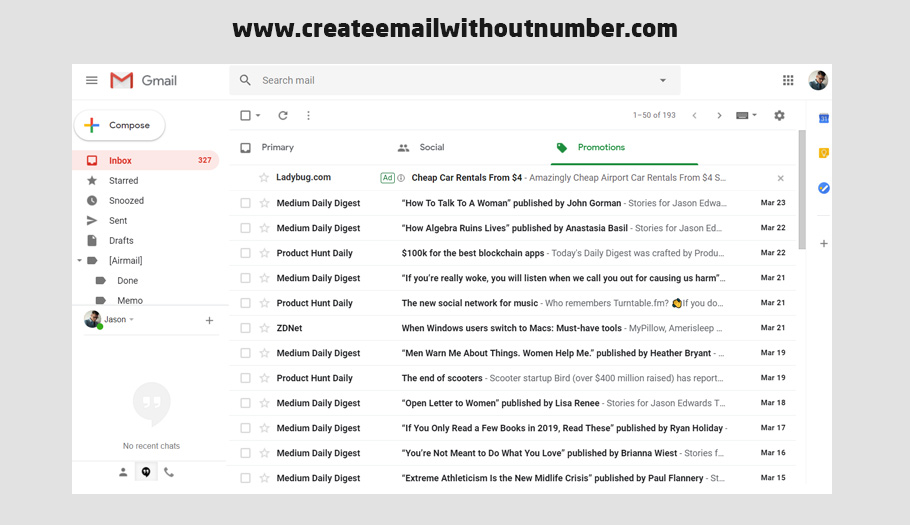Open the Extreme Athleticism email

pyautogui.click(x=513, y=478)
